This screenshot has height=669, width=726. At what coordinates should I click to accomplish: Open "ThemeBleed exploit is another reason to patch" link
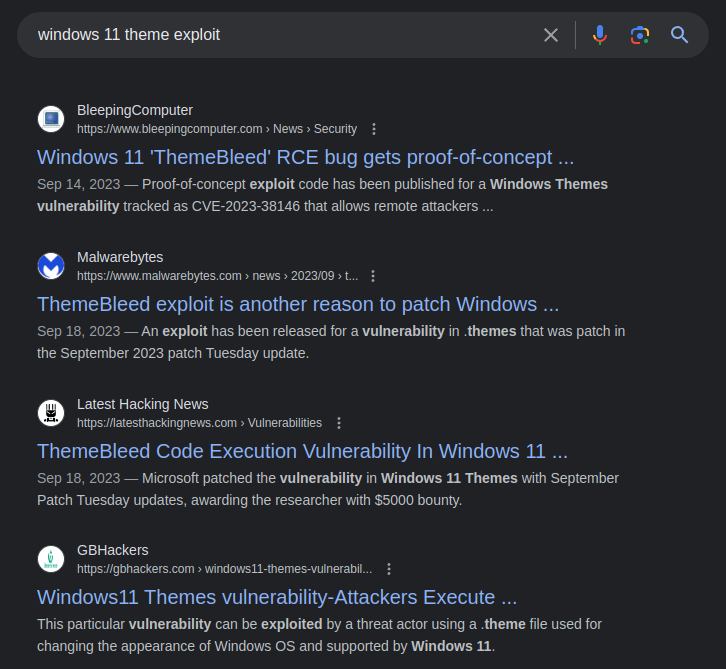[298, 304]
